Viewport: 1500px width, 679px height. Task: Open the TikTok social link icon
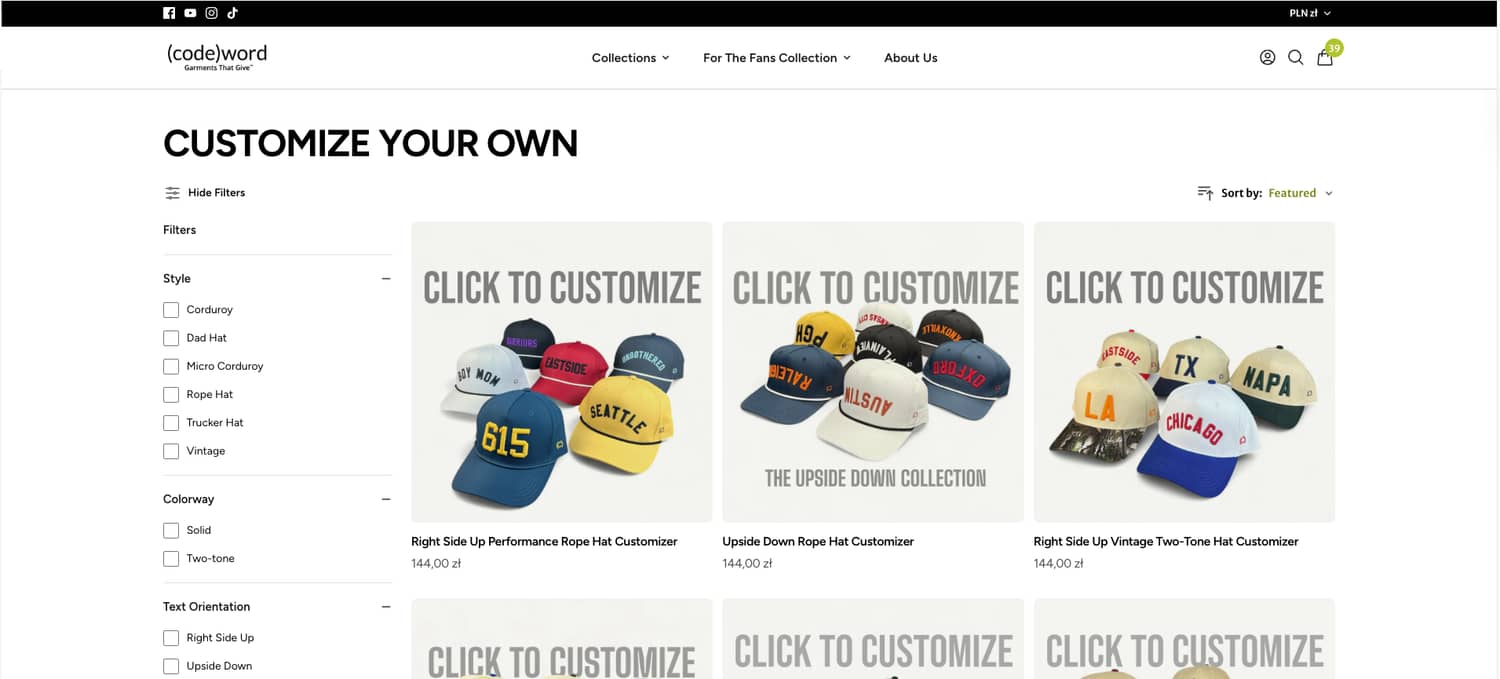pos(232,13)
